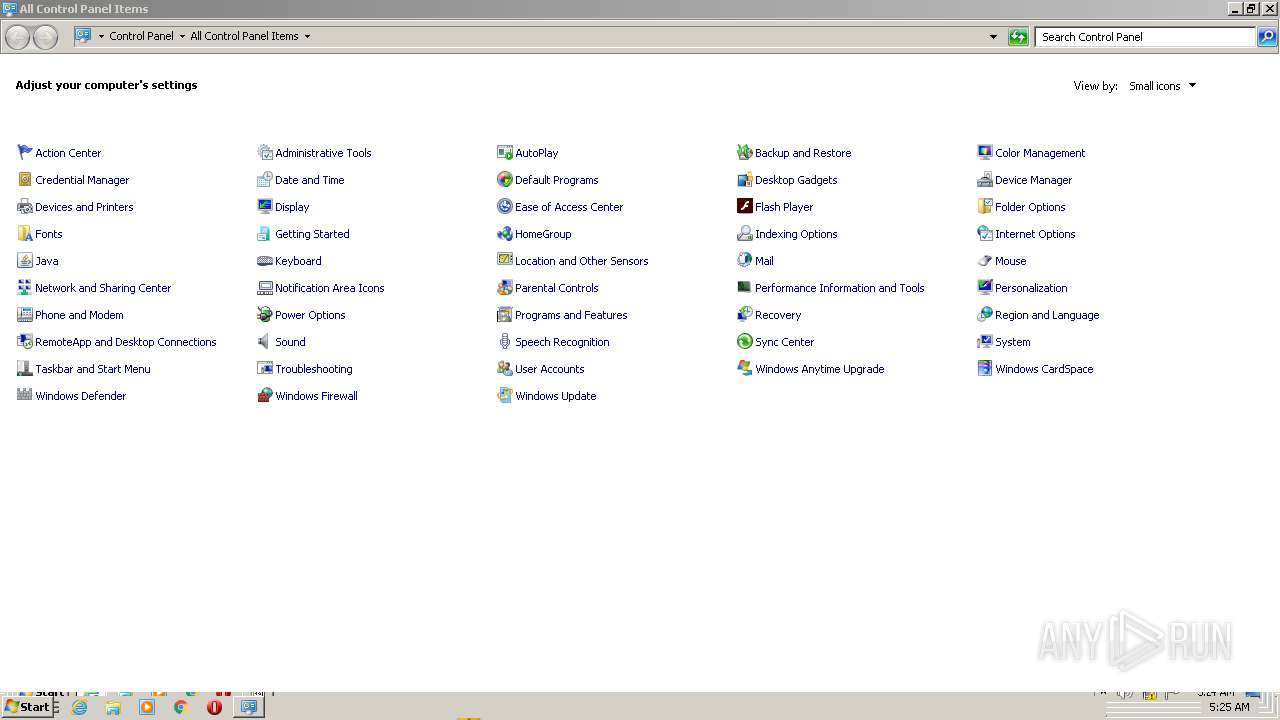Open the User Accounts link

click(x=549, y=369)
